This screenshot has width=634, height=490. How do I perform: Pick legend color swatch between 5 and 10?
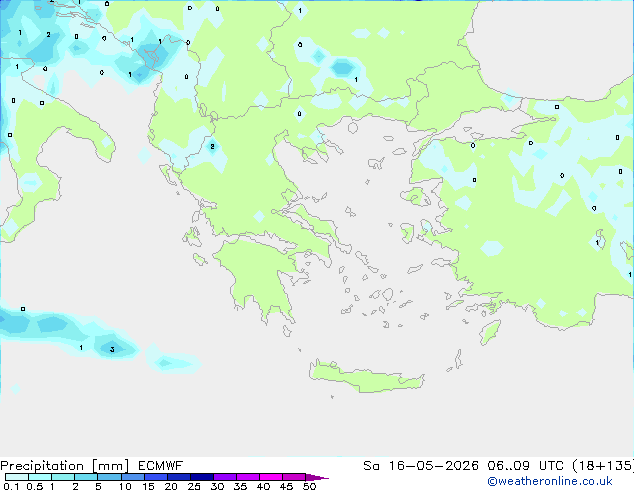click(110, 477)
